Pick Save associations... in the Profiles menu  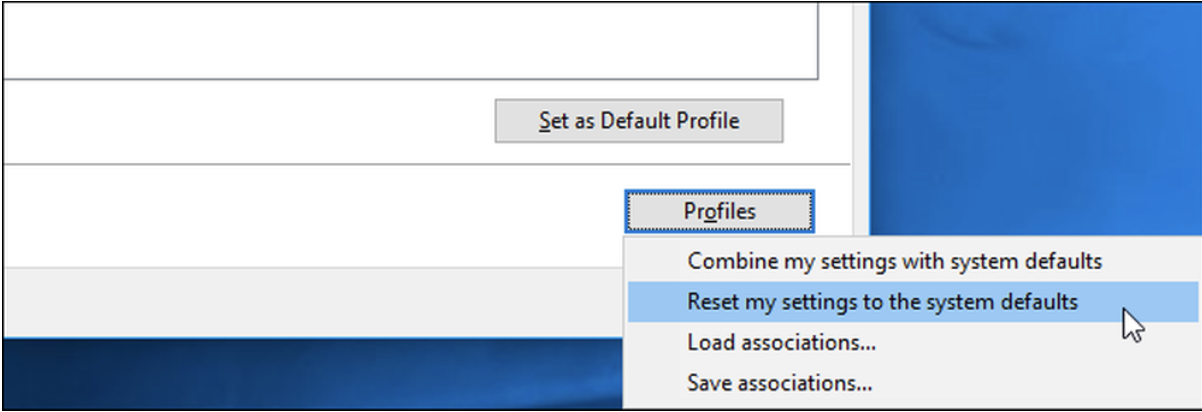(779, 382)
